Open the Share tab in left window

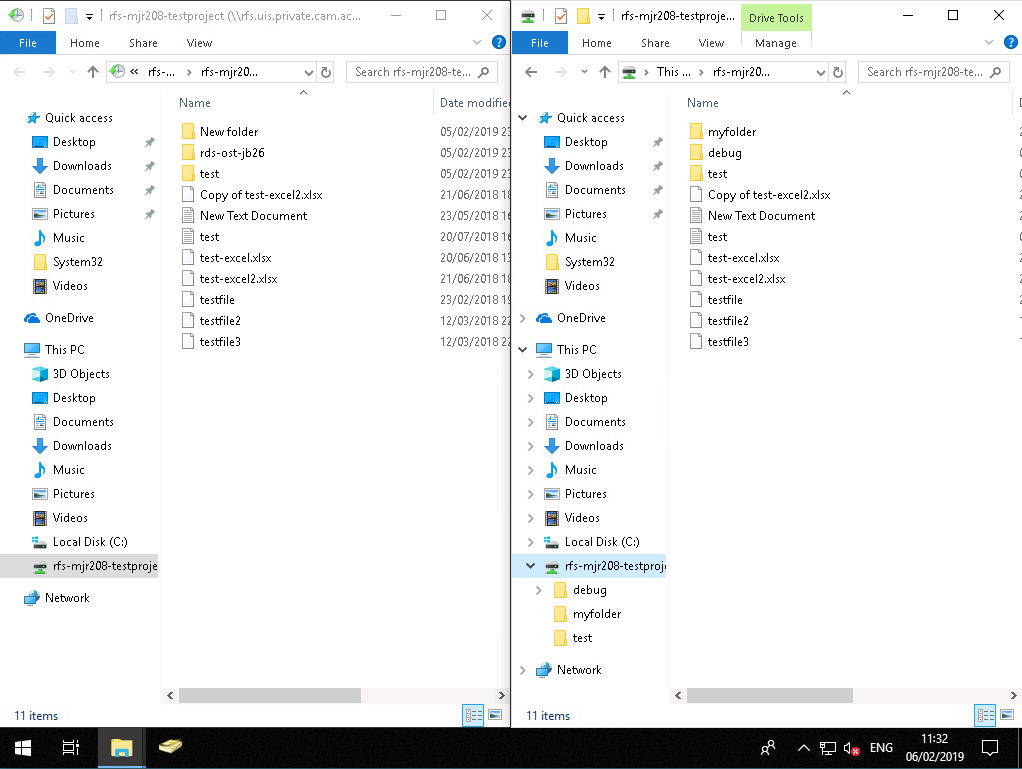pos(143,43)
